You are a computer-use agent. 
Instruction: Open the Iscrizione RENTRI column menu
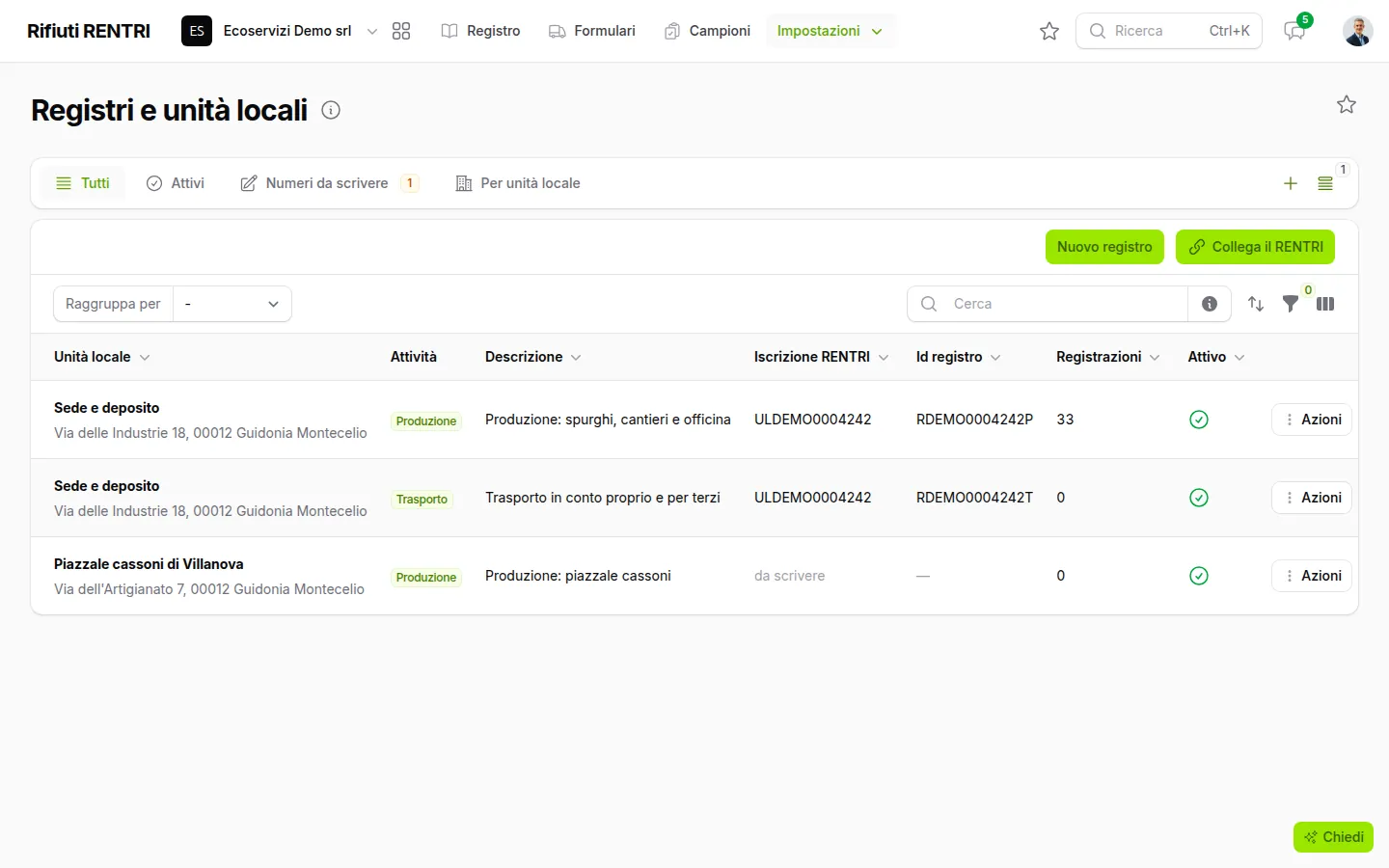(x=884, y=358)
